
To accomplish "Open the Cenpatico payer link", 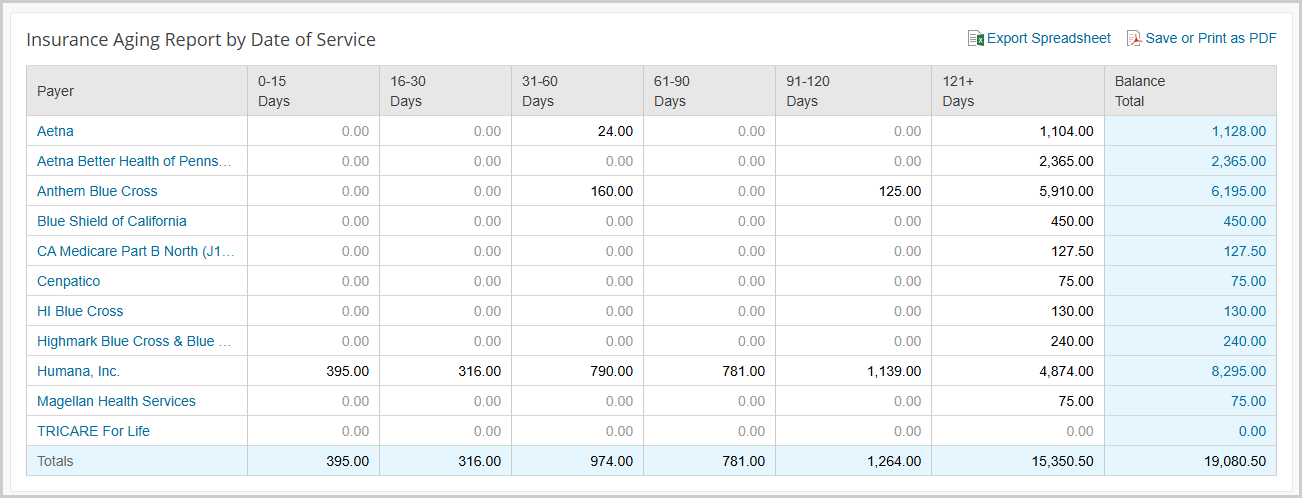I will [x=68, y=281].
